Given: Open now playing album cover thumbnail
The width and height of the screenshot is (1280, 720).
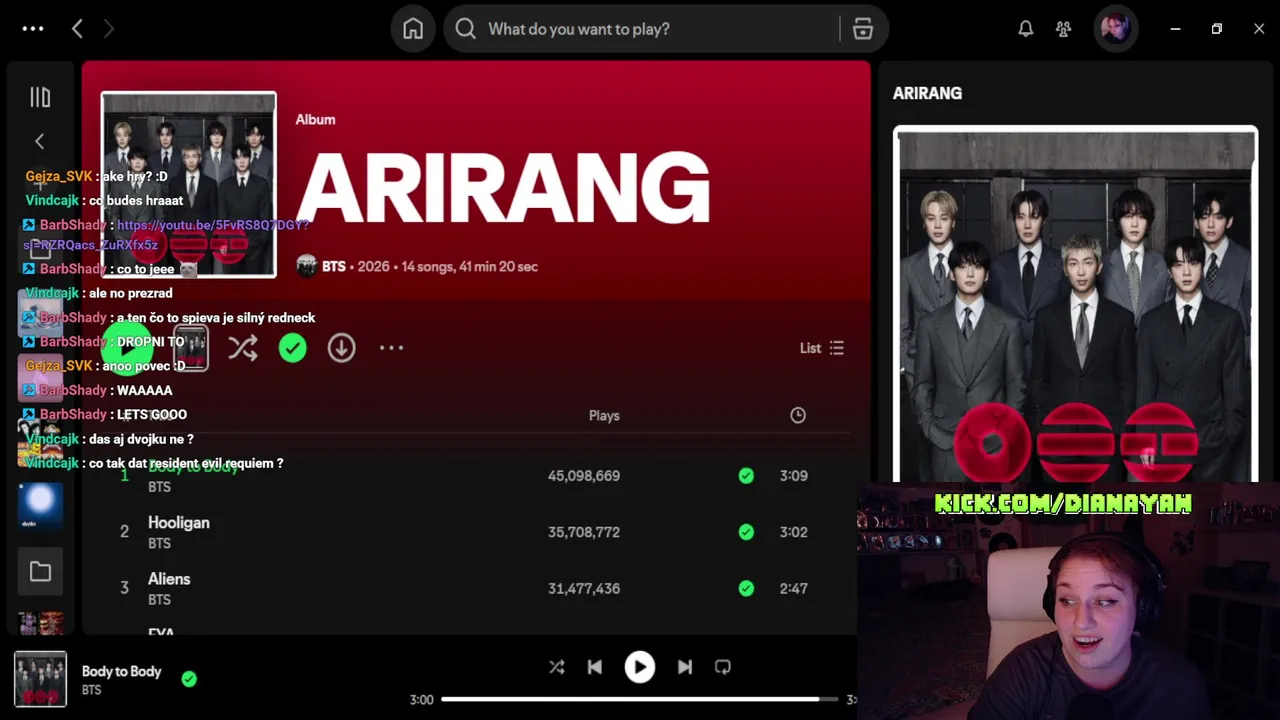Looking at the screenshot, I should (x=40, y=679).
